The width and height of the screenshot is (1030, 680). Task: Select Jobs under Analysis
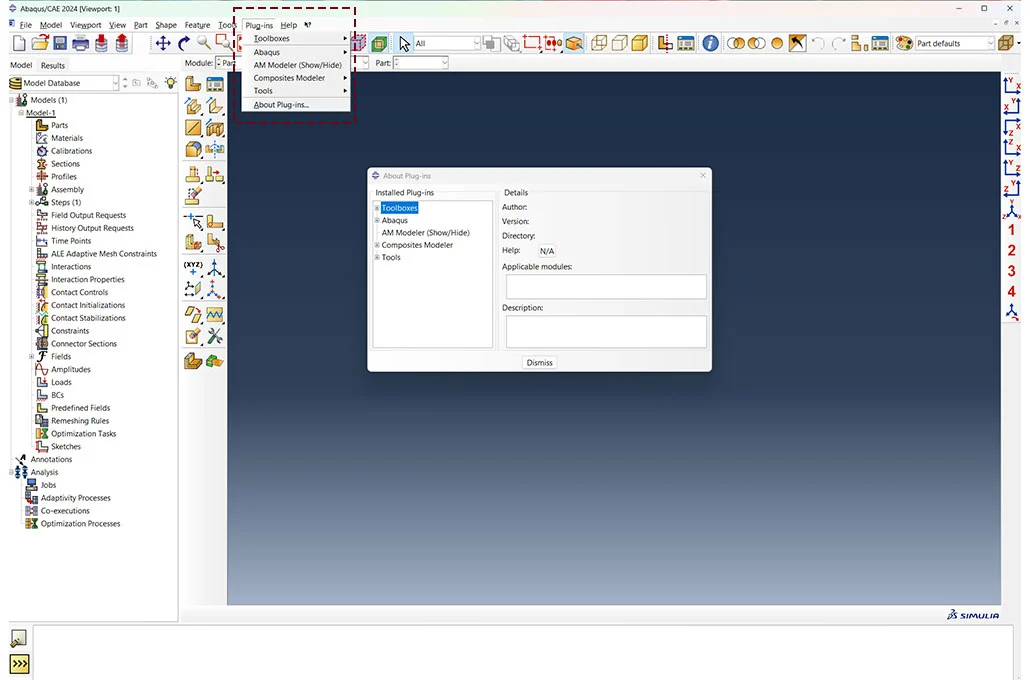pyautogui.click(x=49, y=485)
